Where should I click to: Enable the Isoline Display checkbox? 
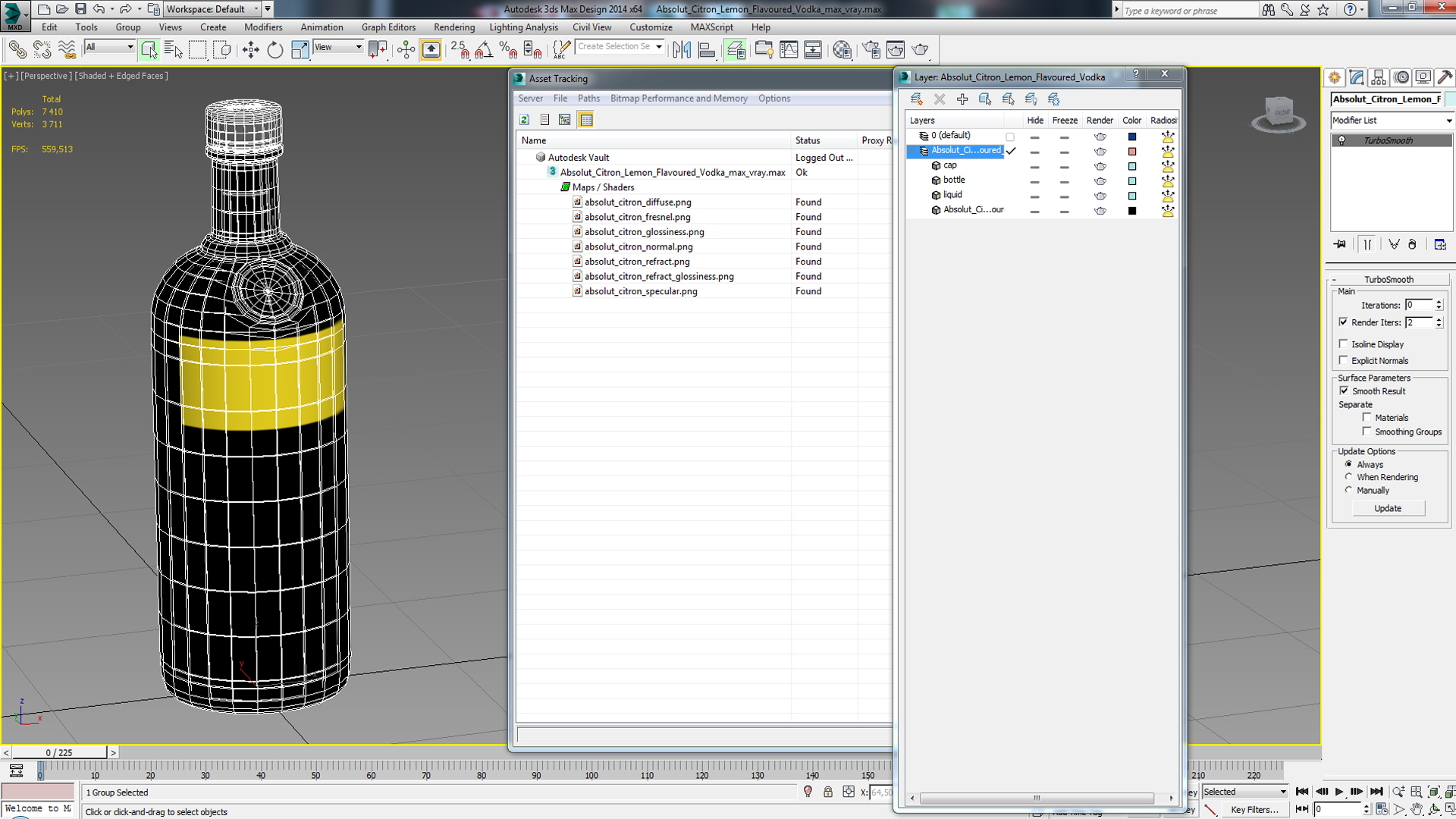coord(1344,344)
